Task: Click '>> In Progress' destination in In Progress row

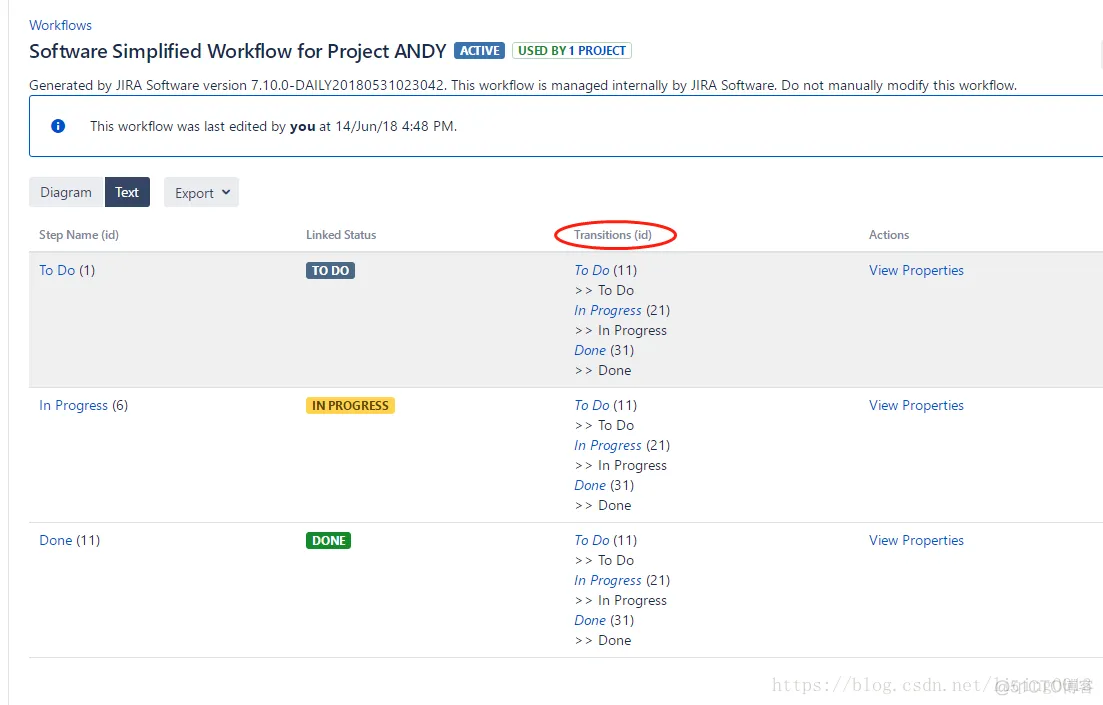Action: [x=620, y=466]
